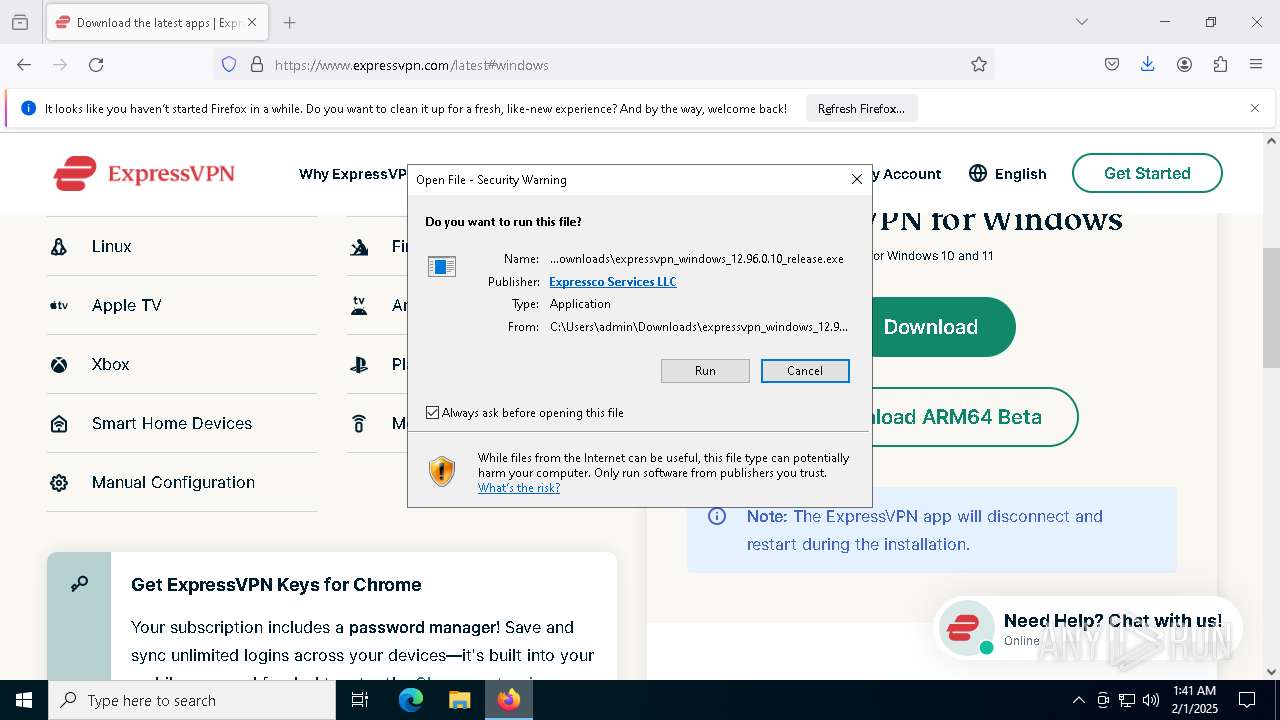Click Firefox icon on taskbar

point(509,700)
